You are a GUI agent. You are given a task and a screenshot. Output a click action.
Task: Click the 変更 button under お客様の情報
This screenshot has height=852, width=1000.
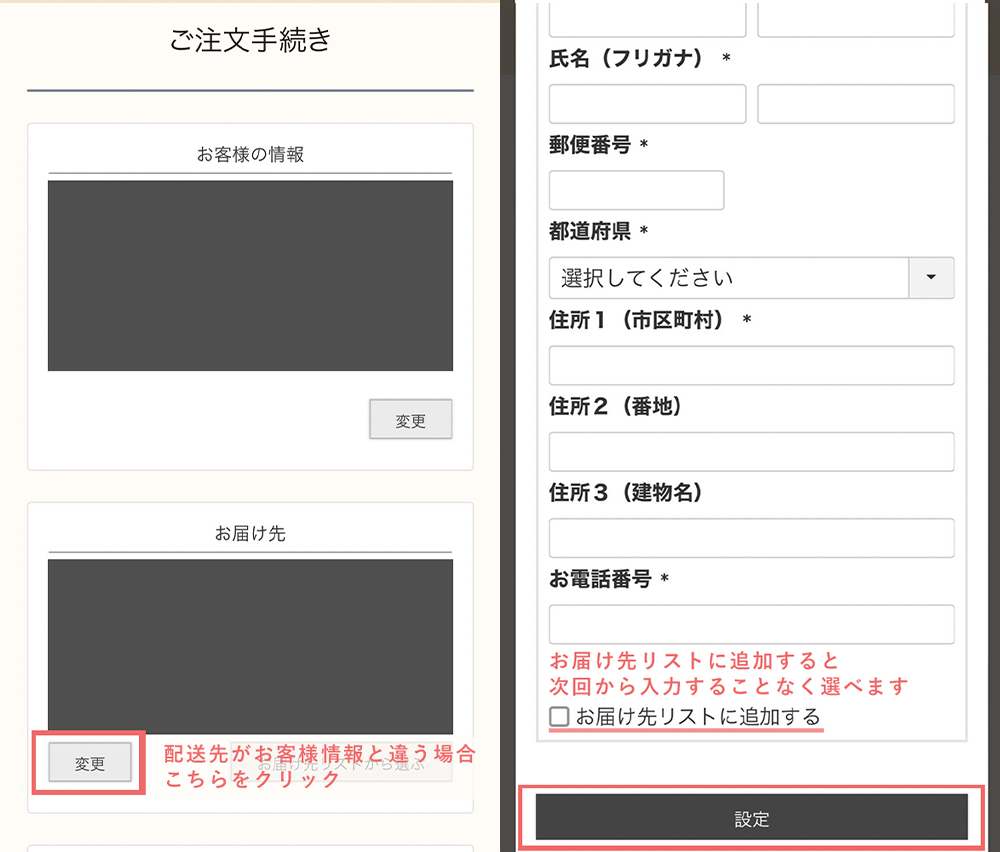click(410, 420)
